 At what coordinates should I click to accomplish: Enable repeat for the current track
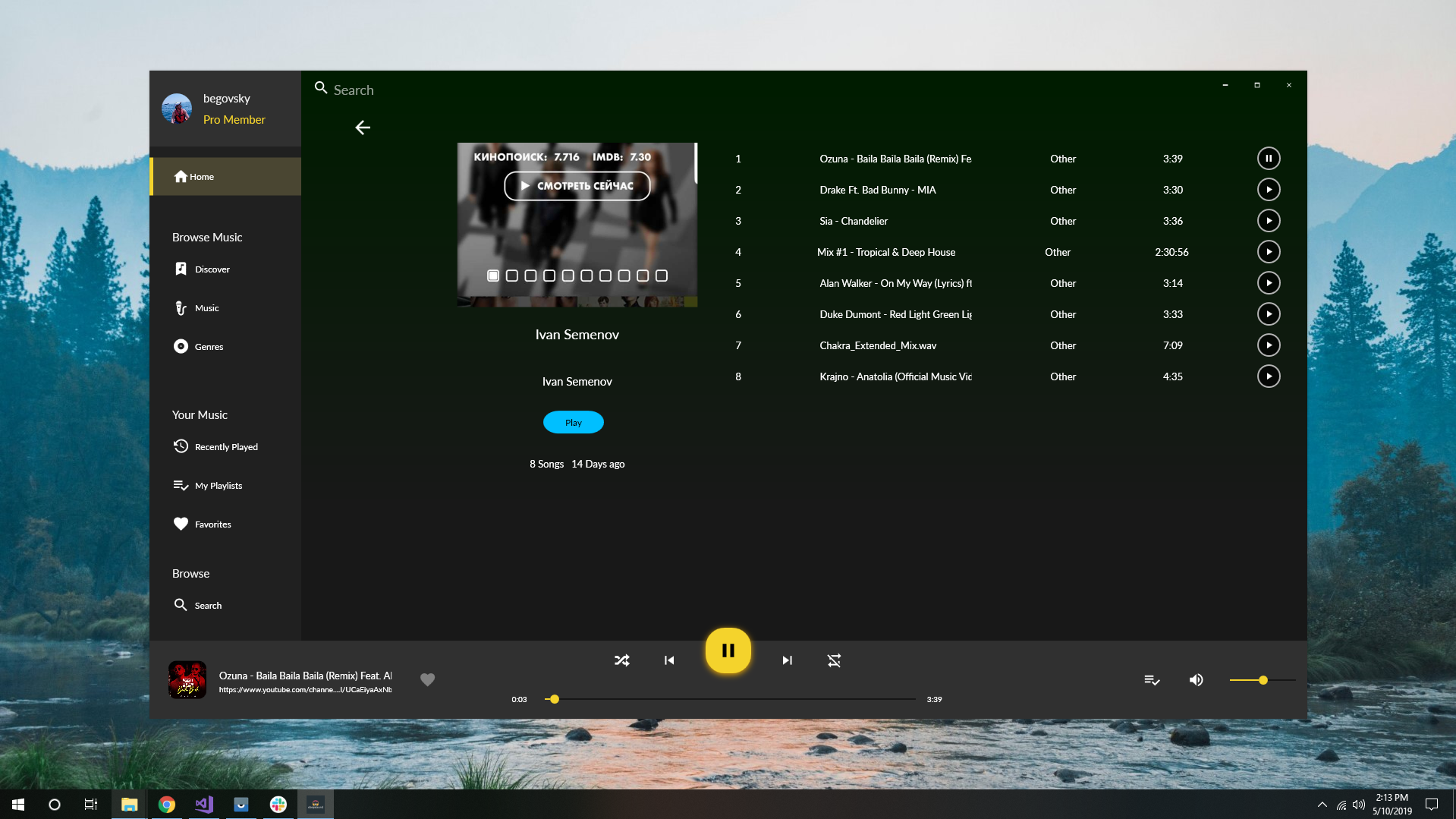(x=834, y=660)
